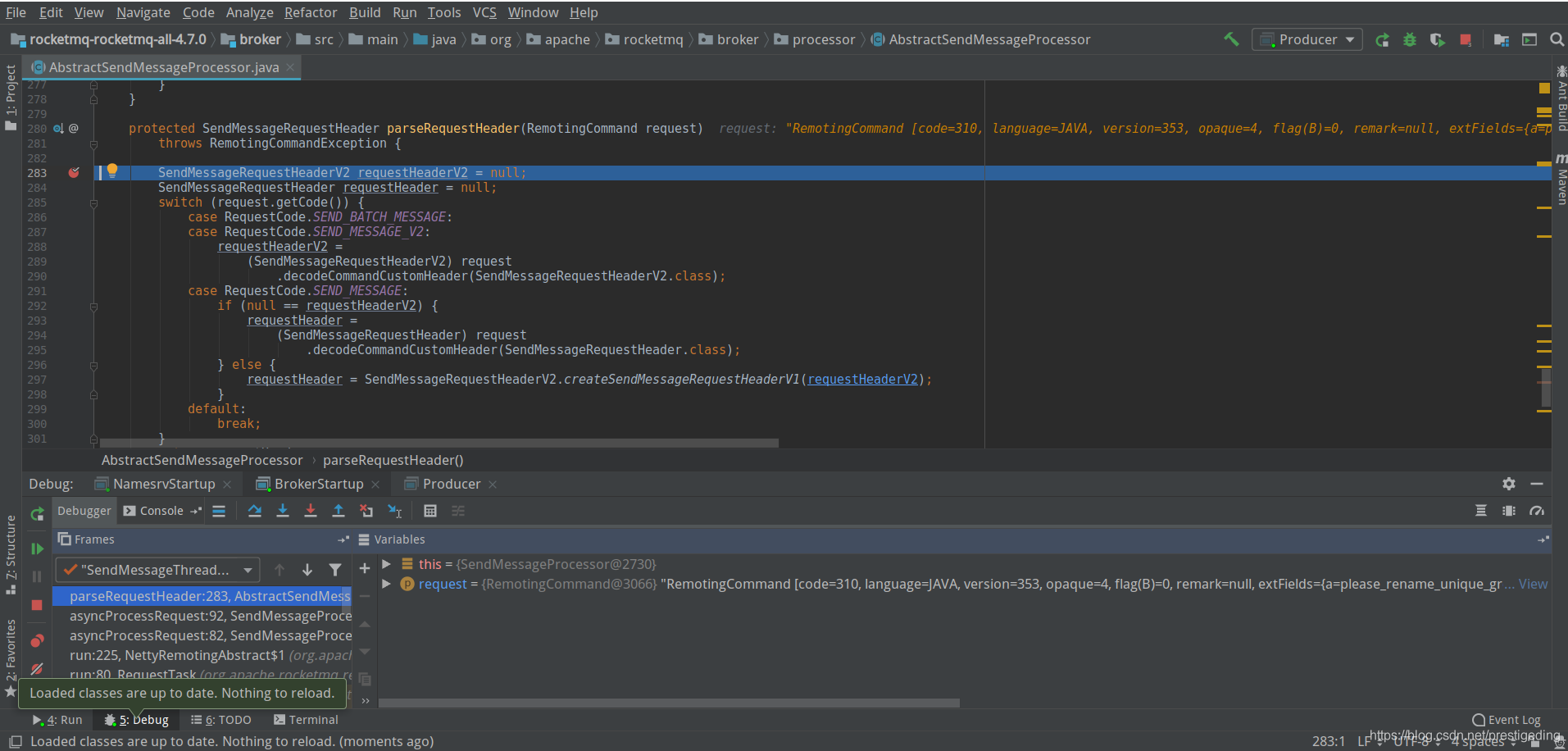Toggle the breakpoint on line 283

(74, 173)
